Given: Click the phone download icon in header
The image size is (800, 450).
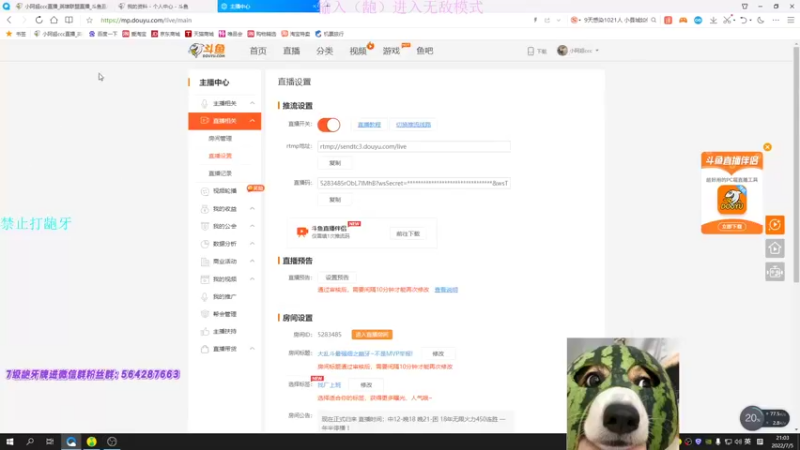Looking at the screenshot, I should pyautogui.click(x=531, y=51).
